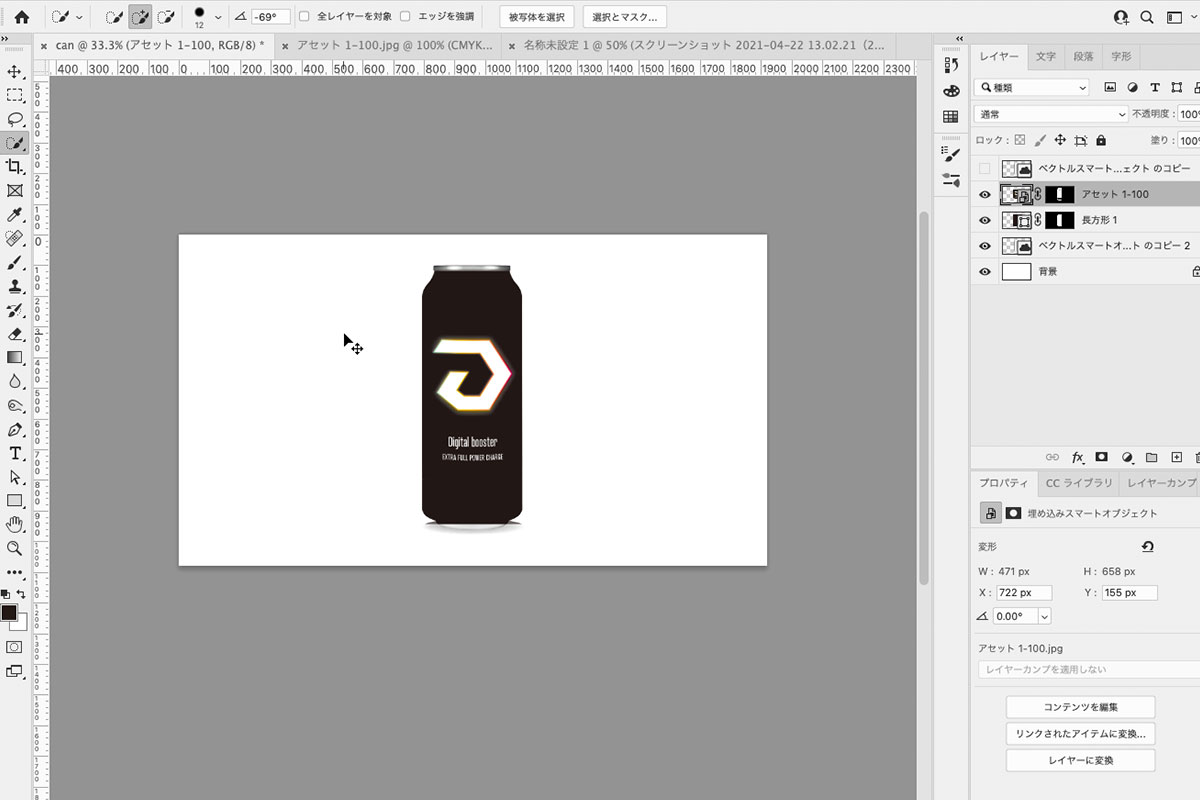
Task: Open the rotation angle dropdown in properties
Action: click(x=1045, y=617)
